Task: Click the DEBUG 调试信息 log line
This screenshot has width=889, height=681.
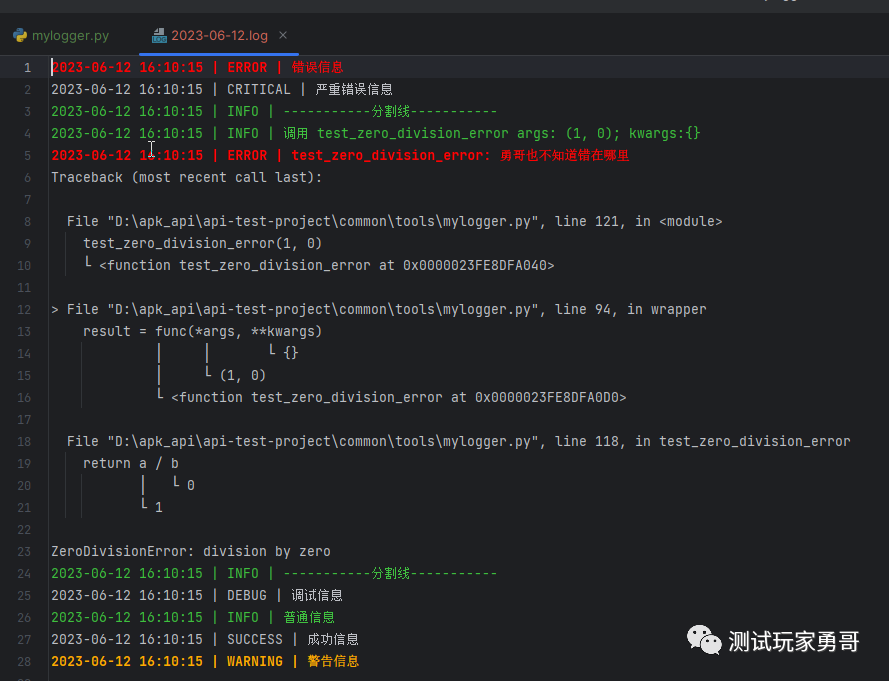Action: (x=197, y=596)
